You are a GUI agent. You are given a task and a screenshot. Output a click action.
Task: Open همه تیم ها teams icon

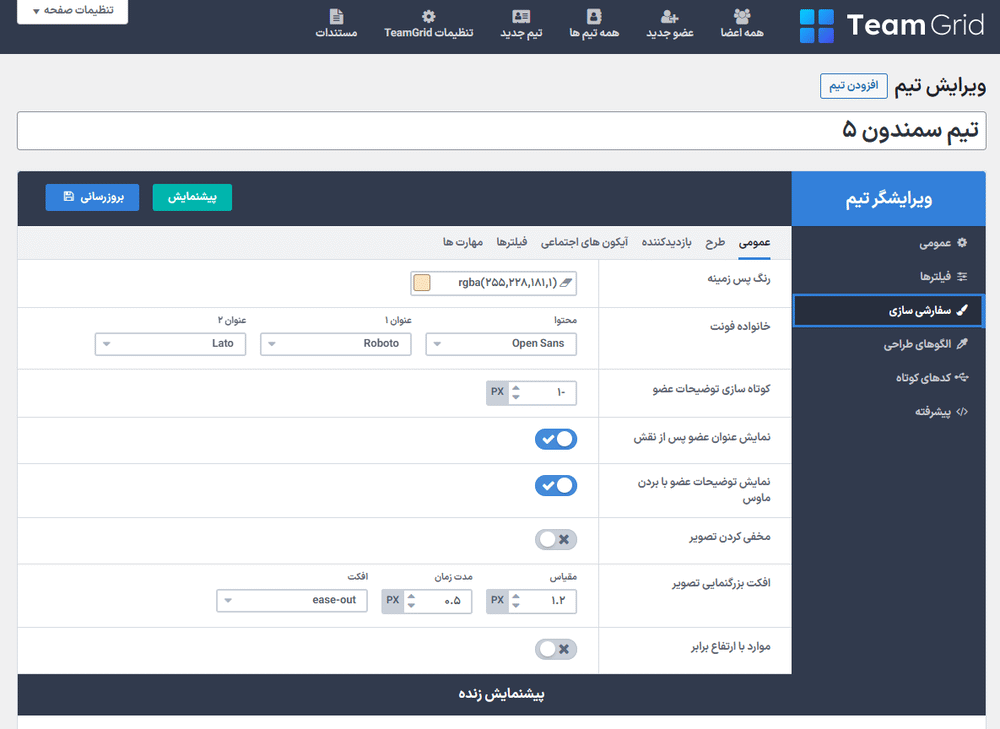[x=595, y=17]
